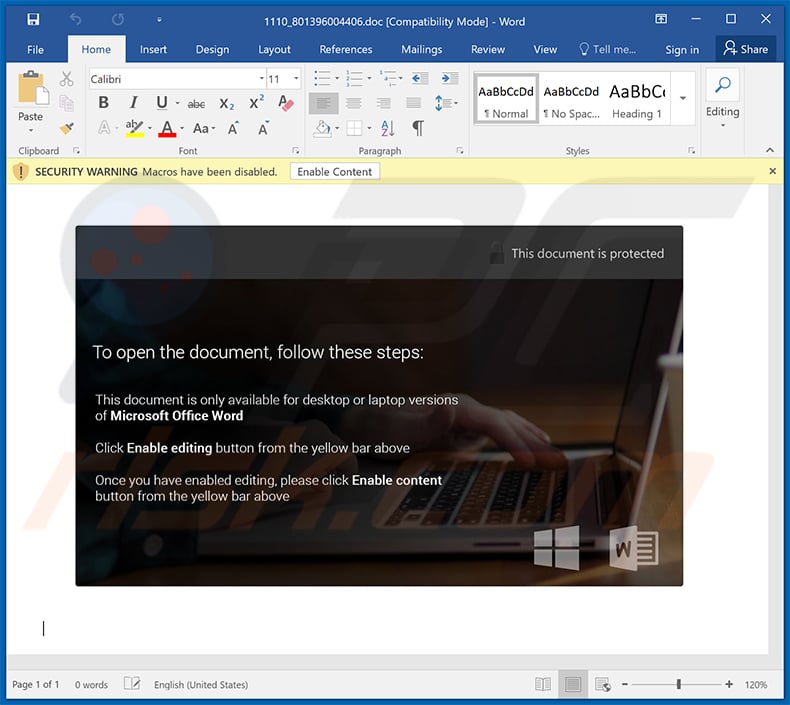
Task: Open Customize Quick Access Toolbar dropdown
Action: [159, 20]
